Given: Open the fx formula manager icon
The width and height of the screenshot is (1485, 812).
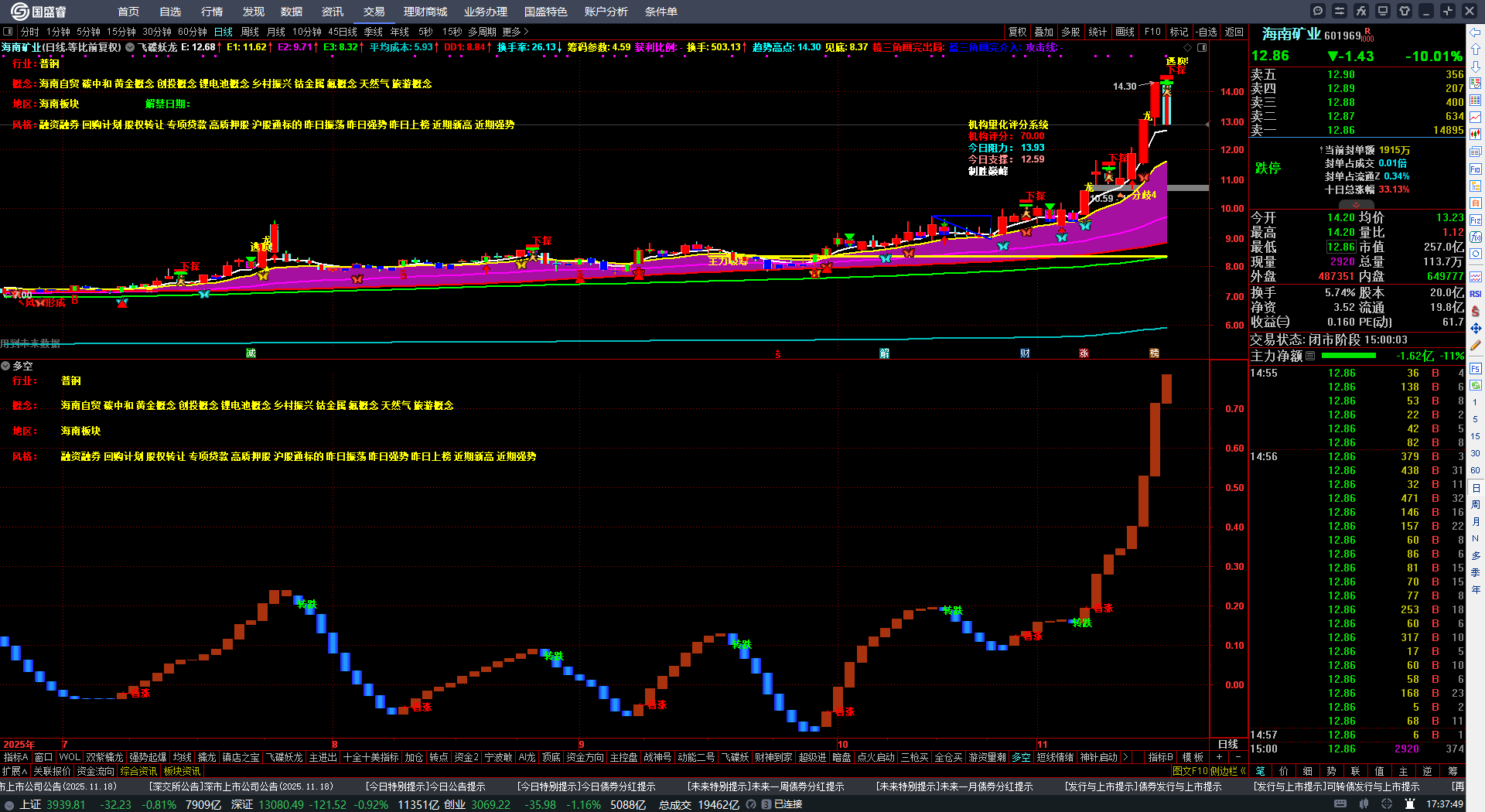Looking at the screenshot, I should coord(1361,11).
